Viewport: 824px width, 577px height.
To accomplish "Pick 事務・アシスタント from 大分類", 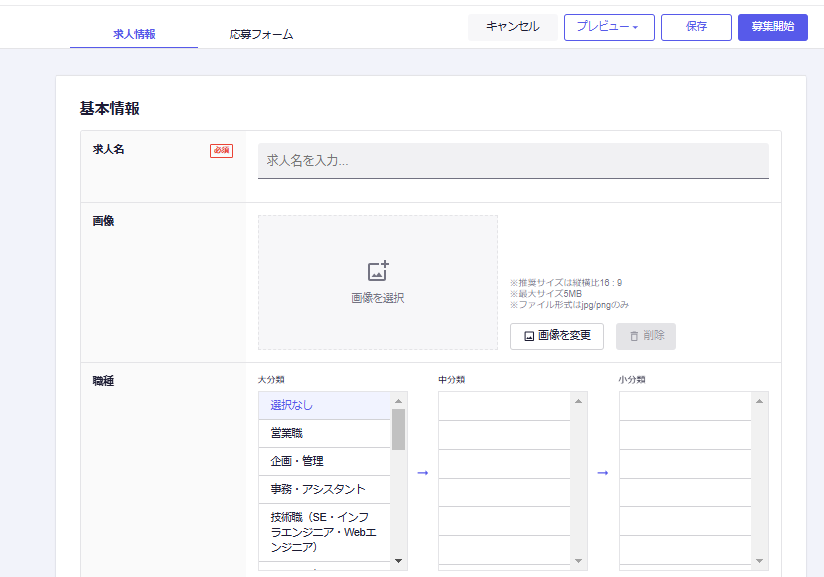I will point(324,489).
